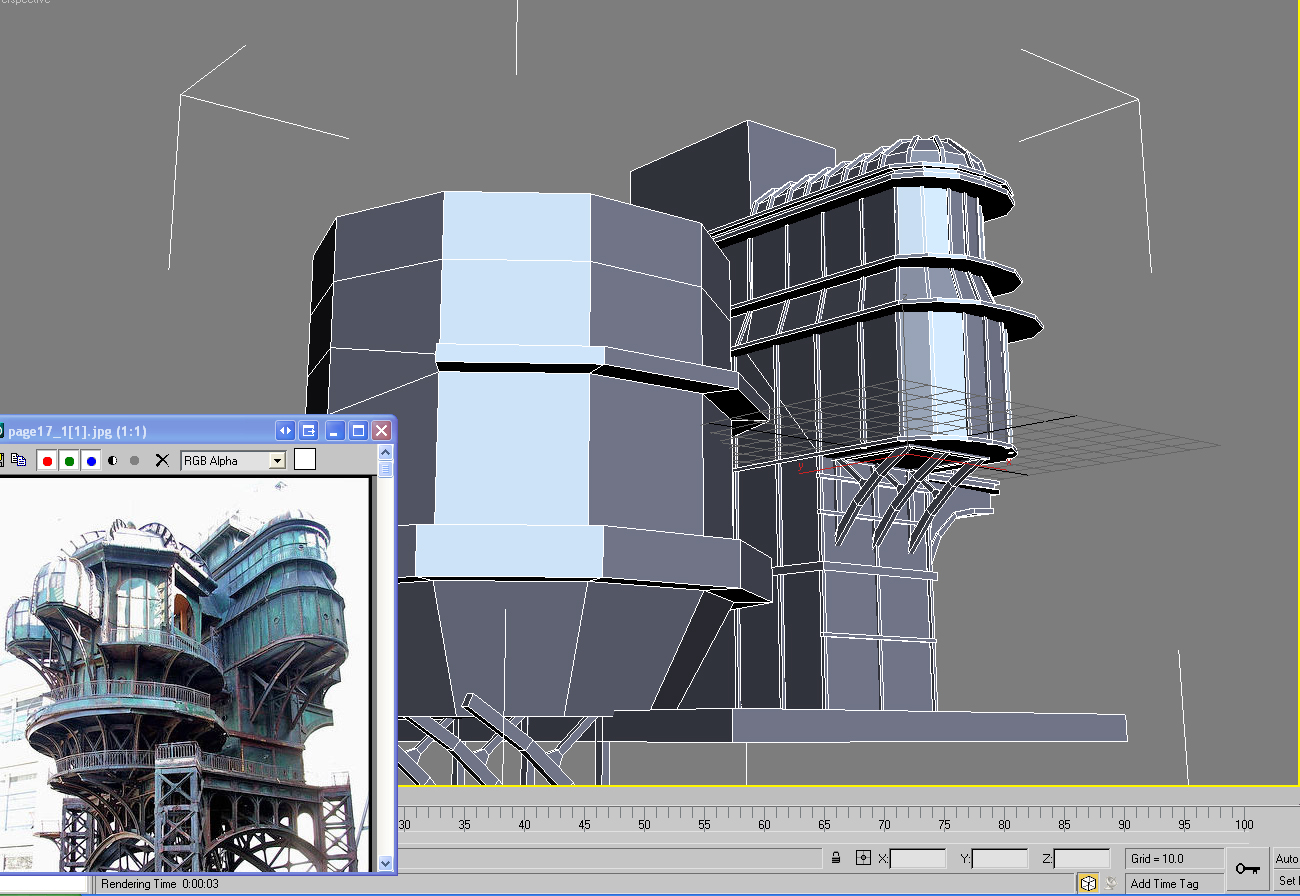Click the Auto key button
1300x896 pixels.
(1286, 859)
